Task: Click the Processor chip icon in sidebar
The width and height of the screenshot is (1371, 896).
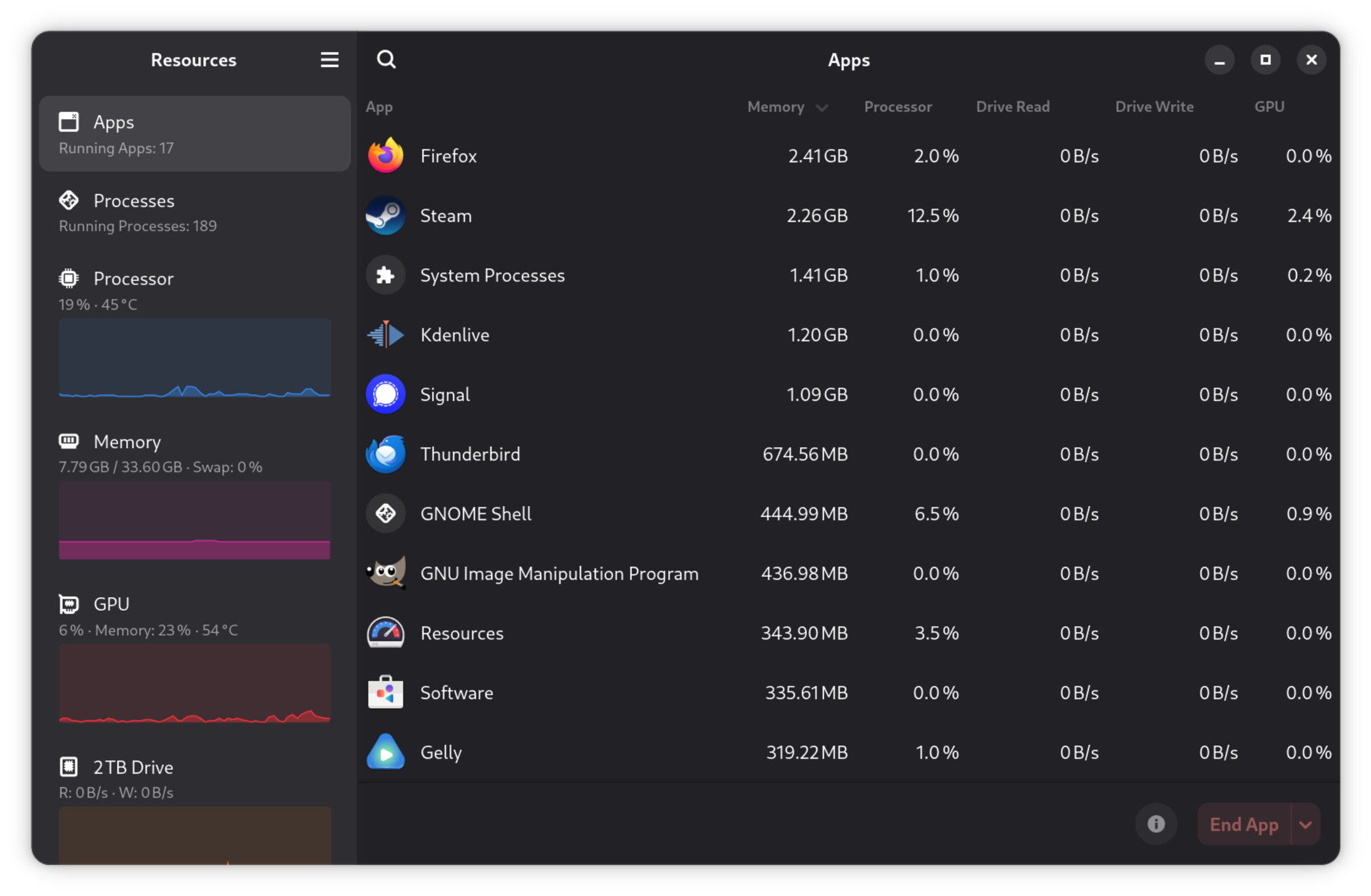Action: pos(69,278)
